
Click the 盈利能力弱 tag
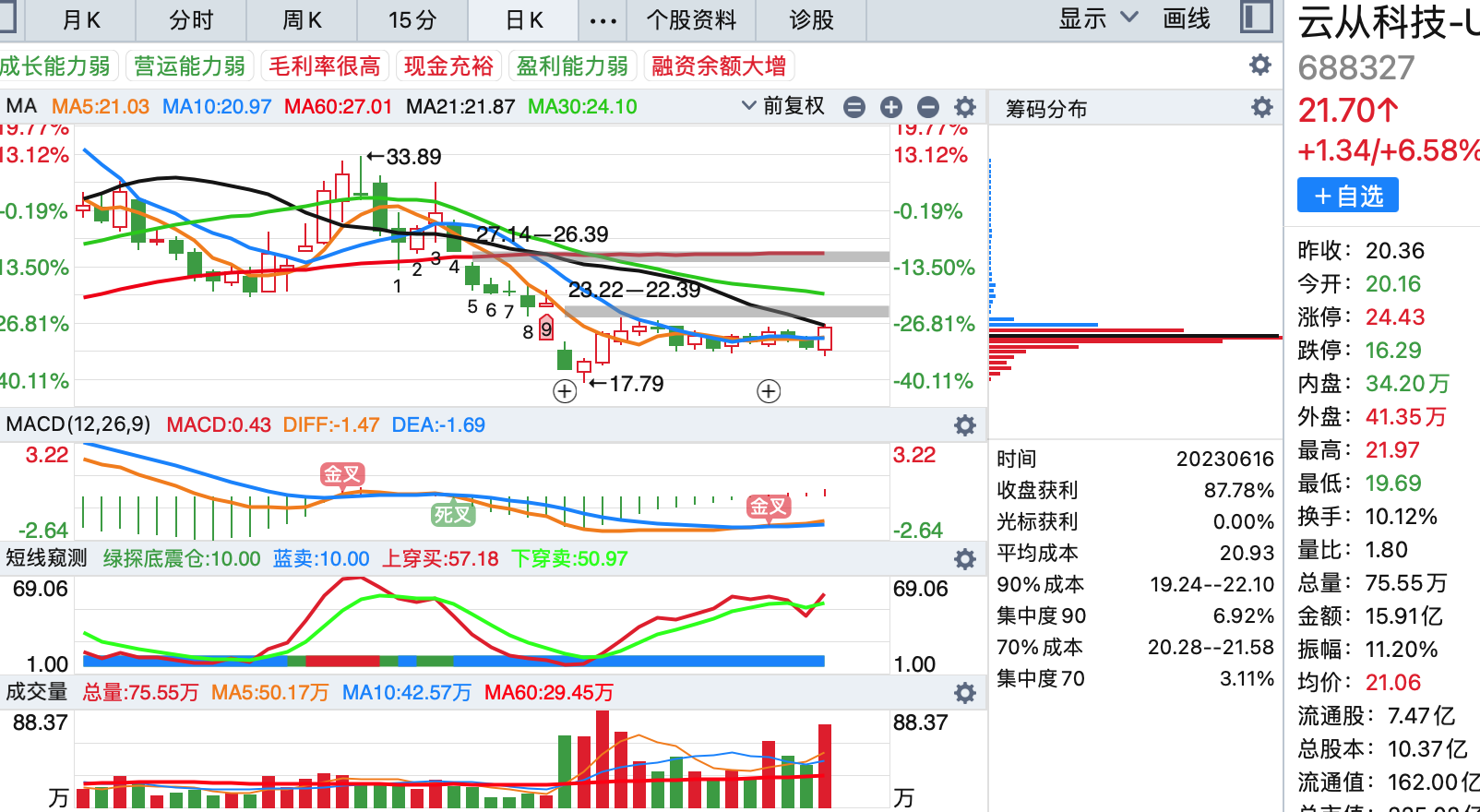point(572,66)
